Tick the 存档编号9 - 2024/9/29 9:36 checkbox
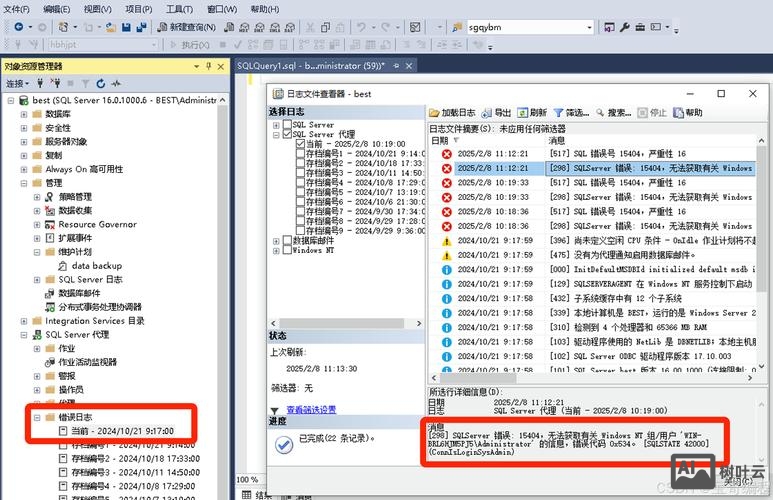 [x=300, y=230]
